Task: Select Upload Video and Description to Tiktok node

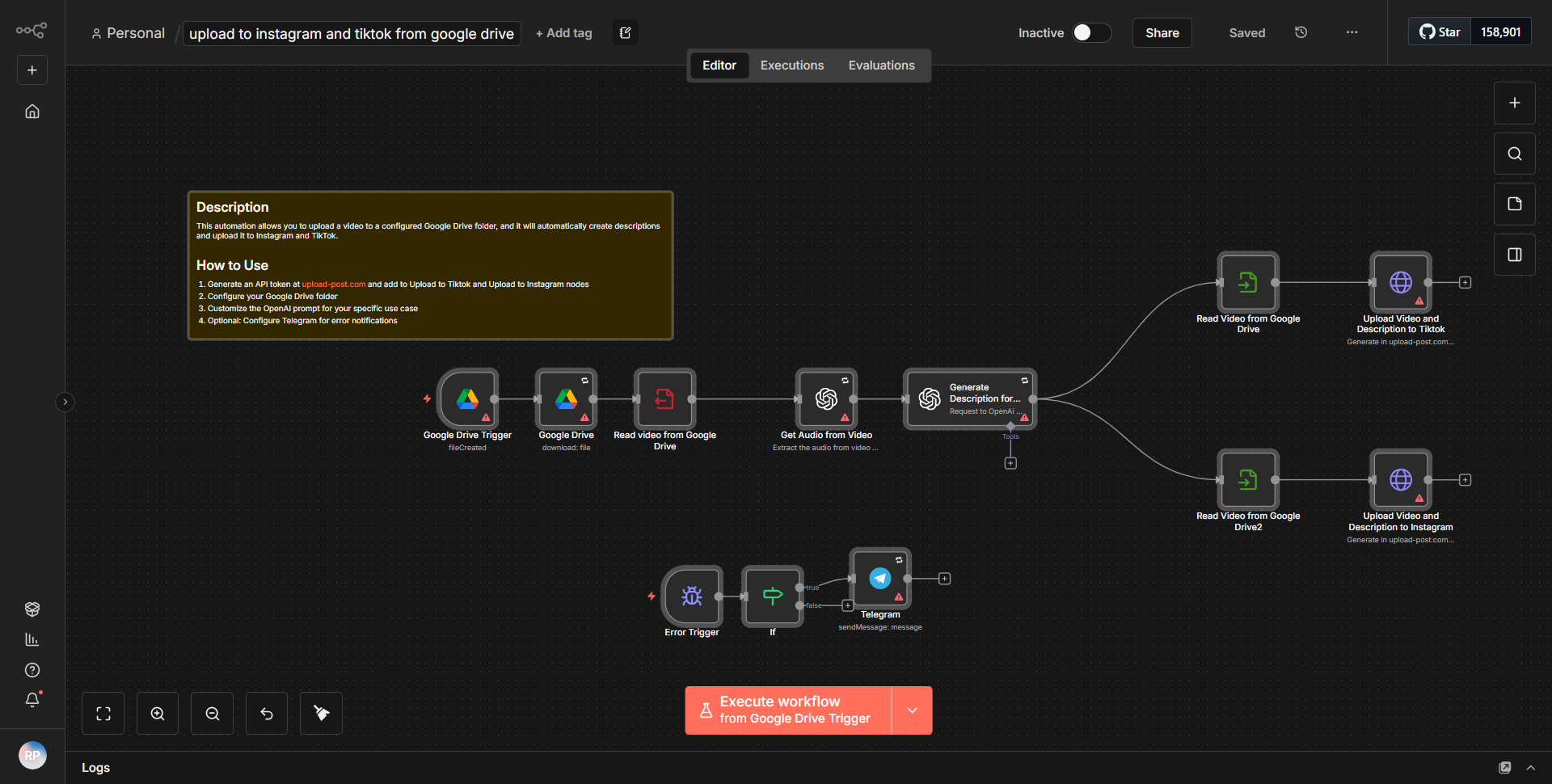Action: [x=1401, y=282]
